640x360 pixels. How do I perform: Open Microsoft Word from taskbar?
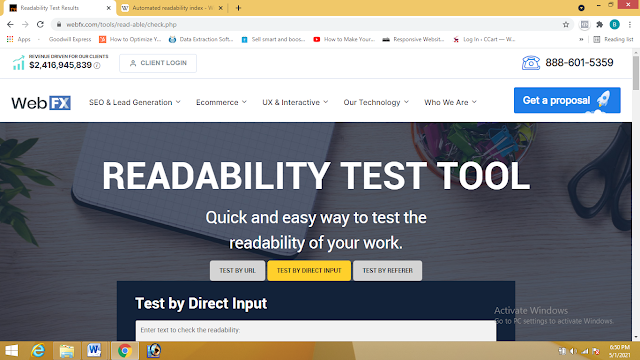pos(94,351)
